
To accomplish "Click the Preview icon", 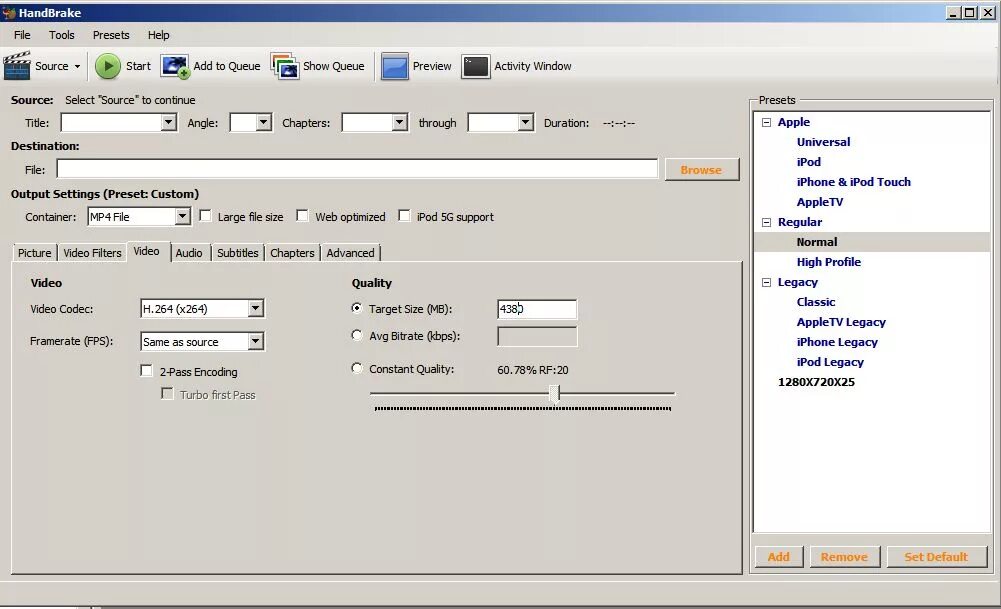I will tap(395, 66).
